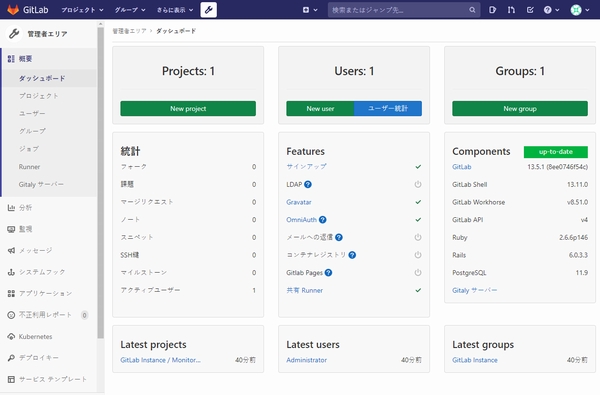
Task: Open the issues icon in top navbar
Action: (x=492, y=10)
